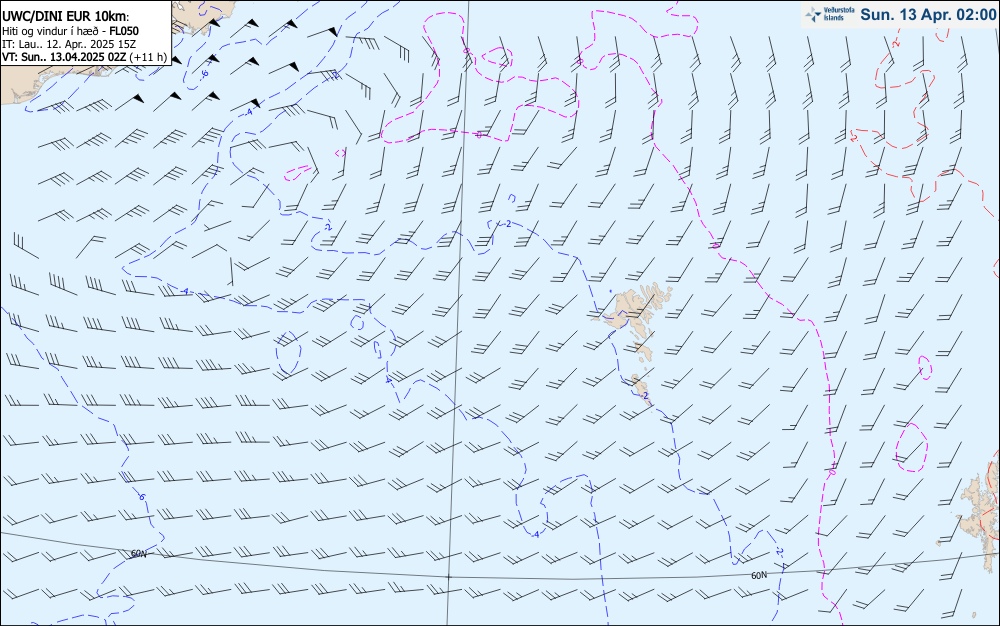Select the 'Hiti og vindur í hæð - FL050' line
Screen dimensions: 1000x626
[x=70, y=31]
